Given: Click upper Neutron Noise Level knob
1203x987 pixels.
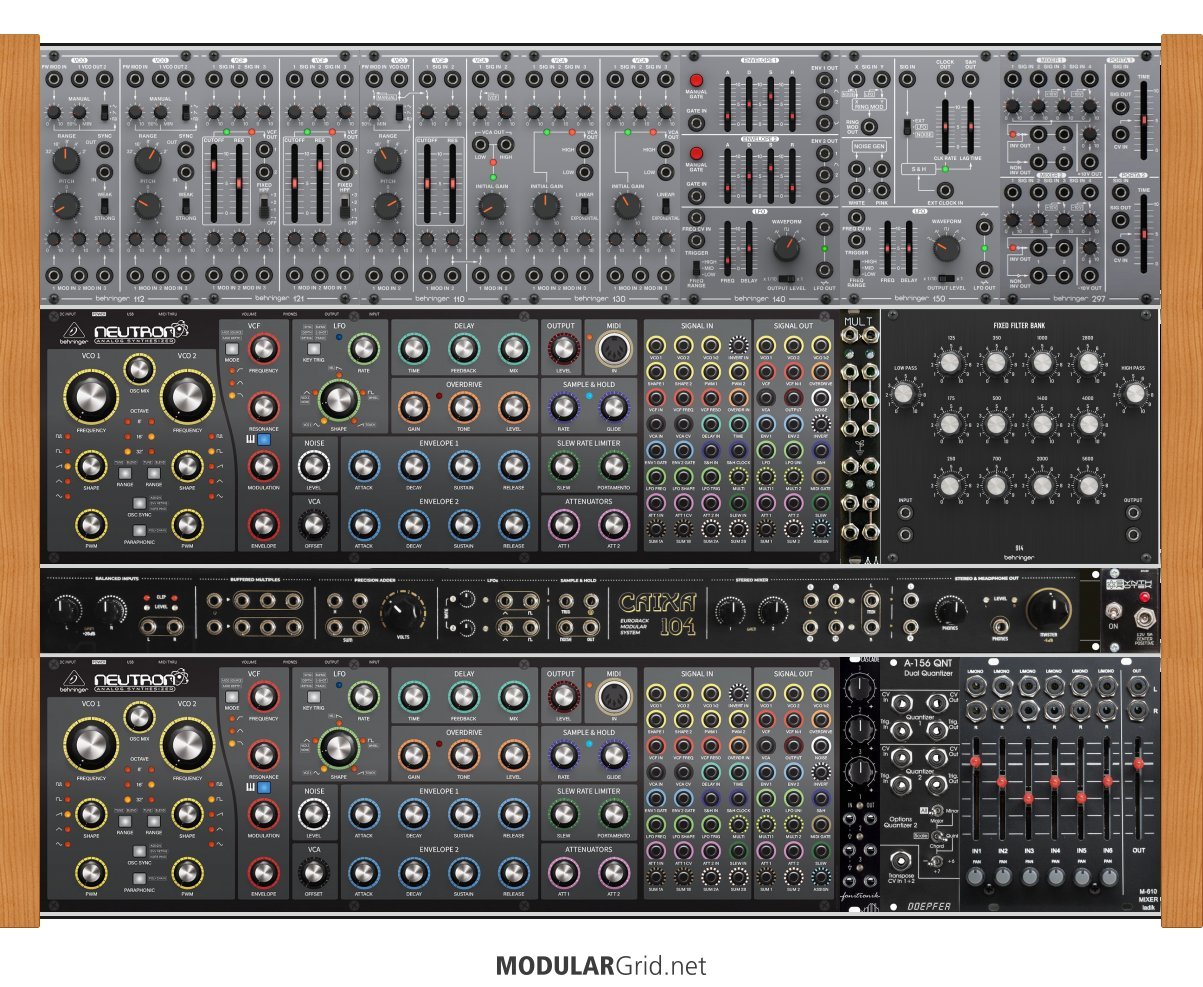Looking at the screenshot, I should [314, 465].
